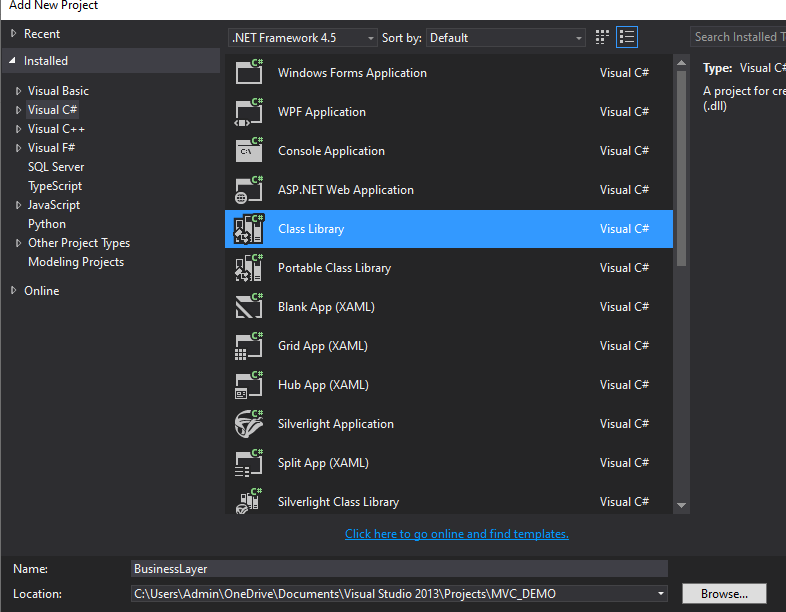
Task: Pick the Grid App (XAML) text label
Action: click(x=323, y=346)
